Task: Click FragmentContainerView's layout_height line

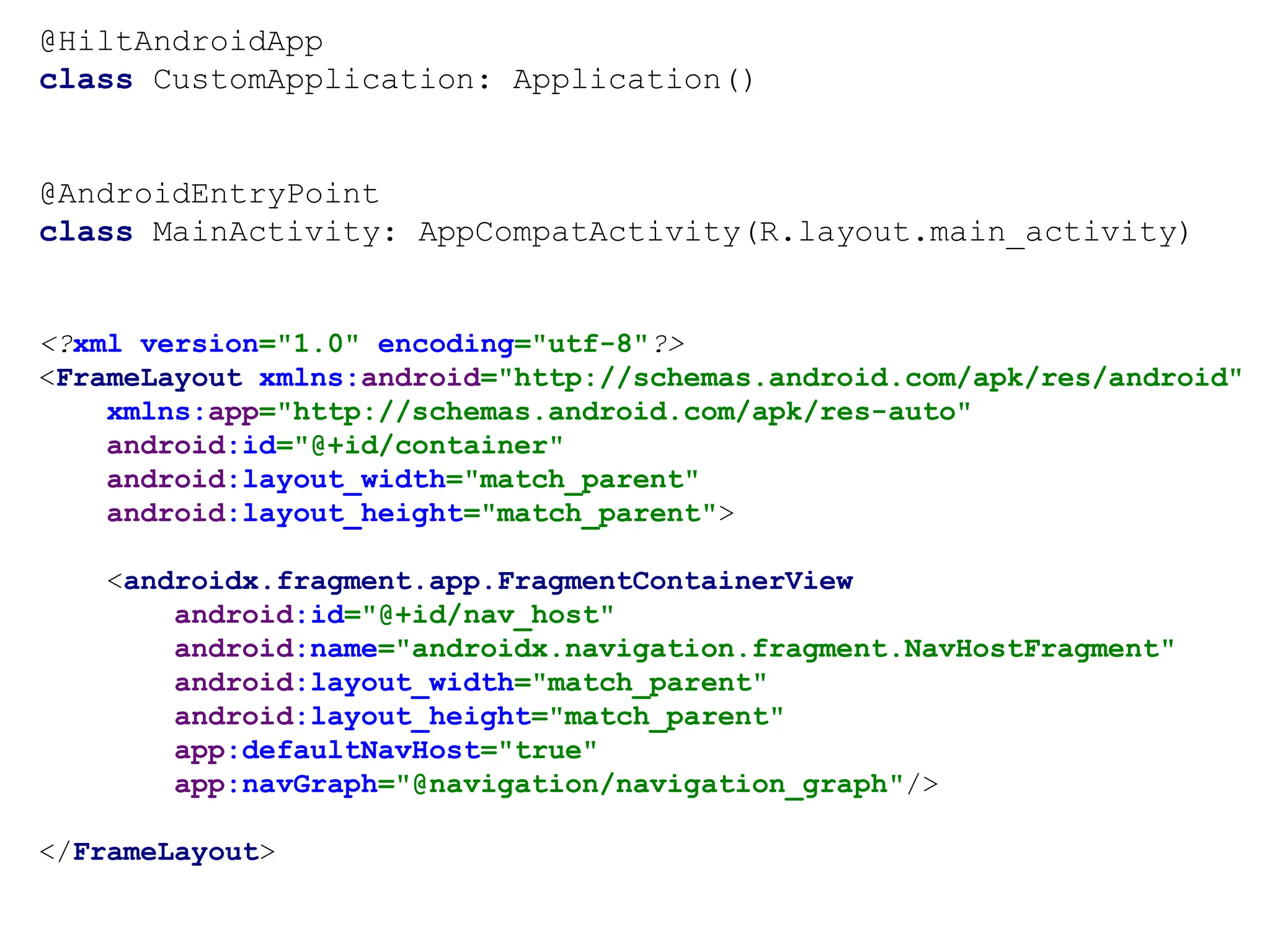Action: [479, 717]
